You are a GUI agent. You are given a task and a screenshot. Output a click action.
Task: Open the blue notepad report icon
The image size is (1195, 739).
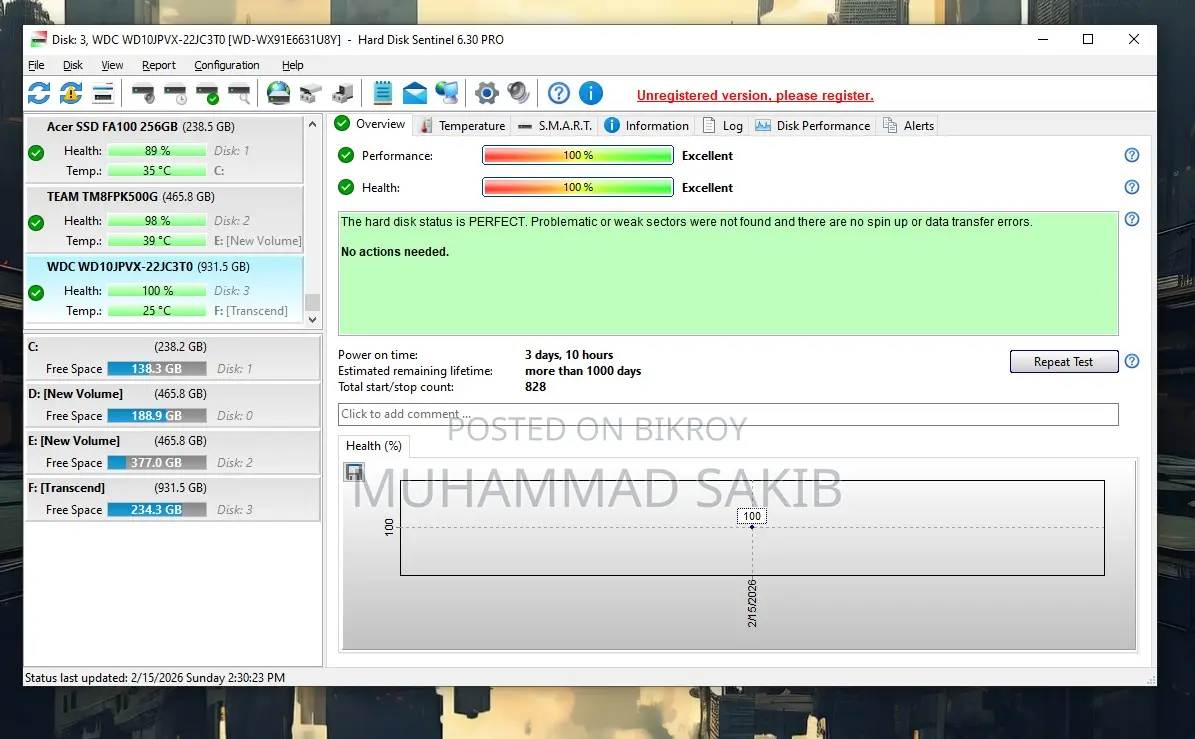[x=383, y=93]
